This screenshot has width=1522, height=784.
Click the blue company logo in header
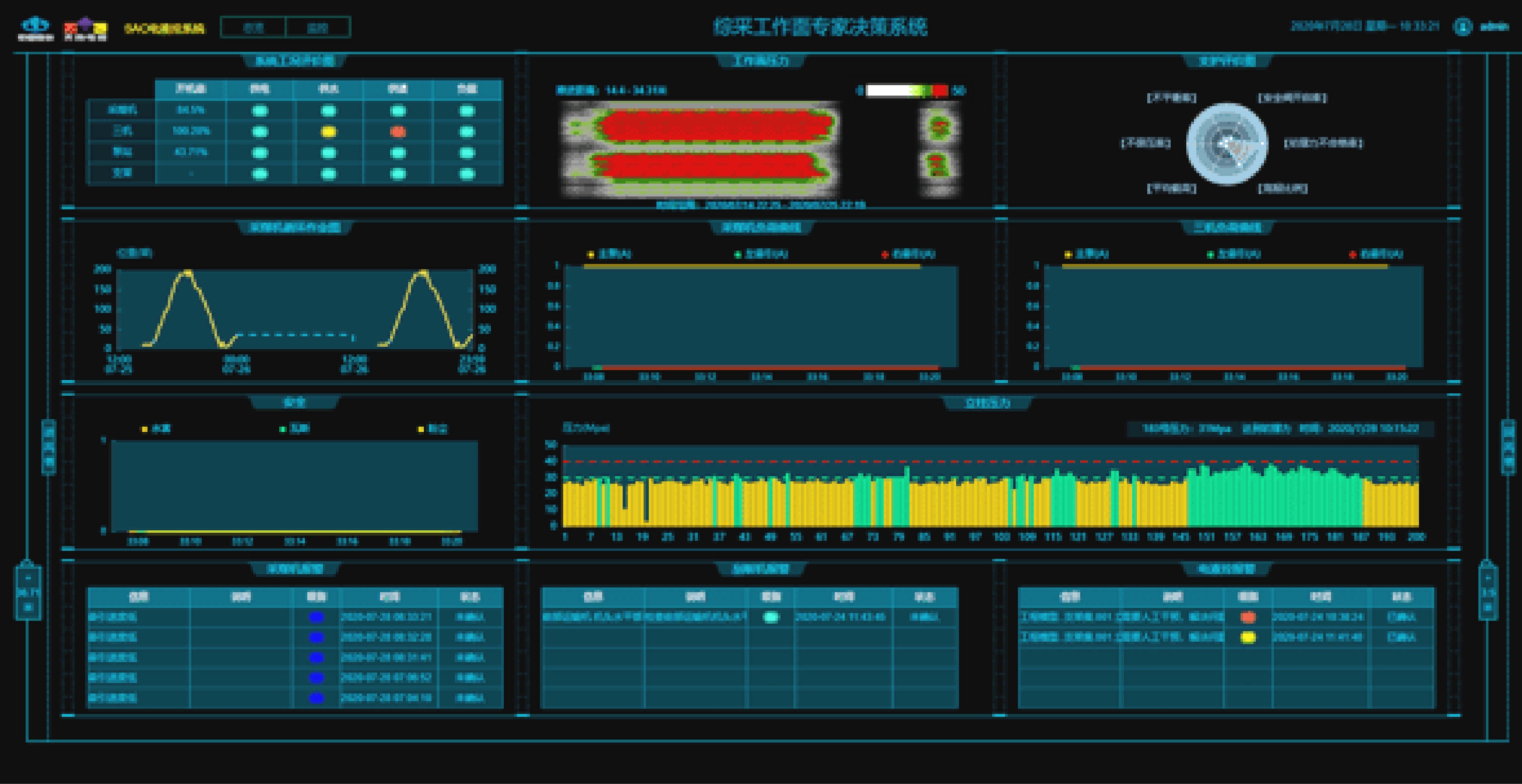point(36,28)
